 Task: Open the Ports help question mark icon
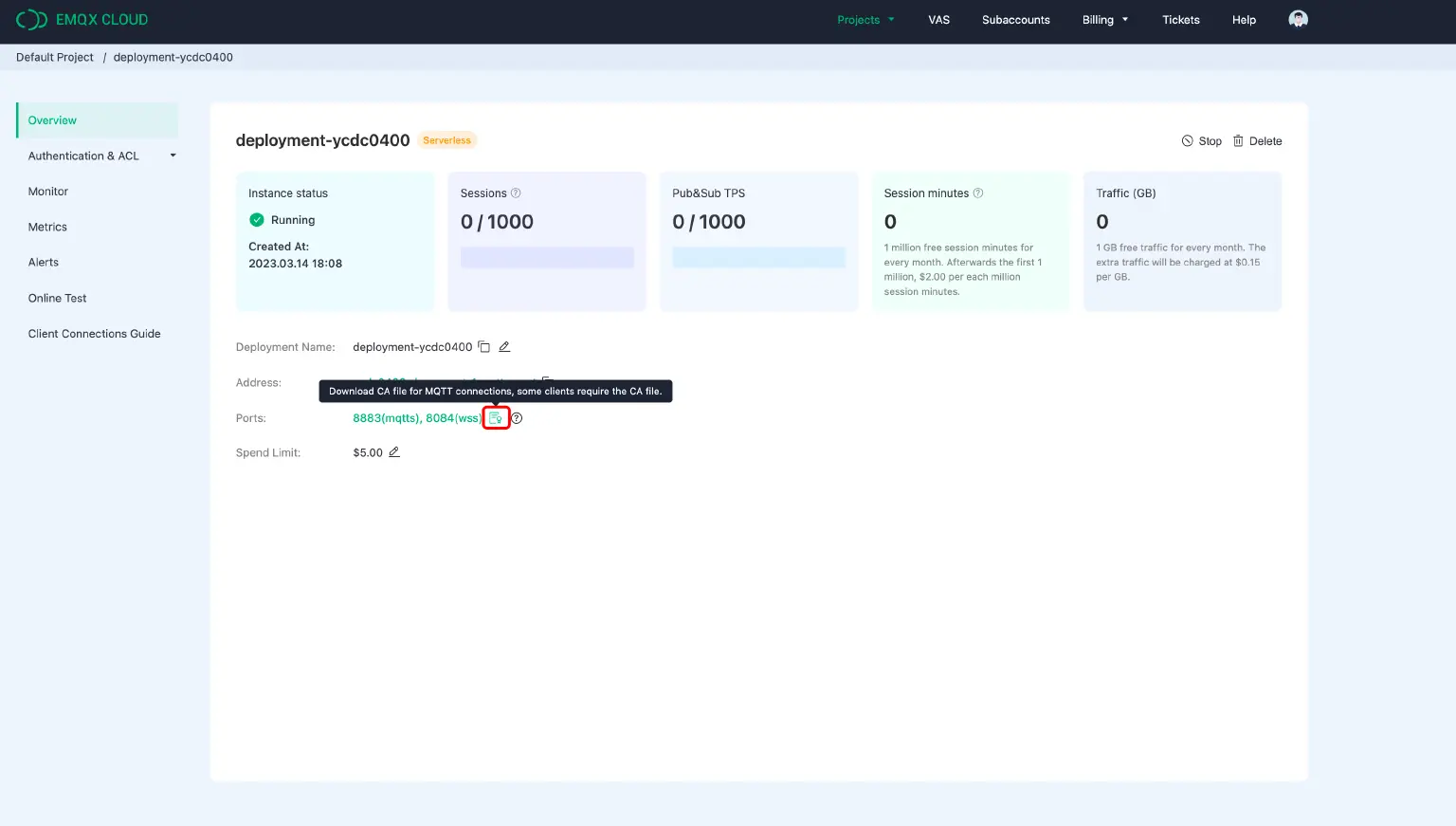point(517,417)
